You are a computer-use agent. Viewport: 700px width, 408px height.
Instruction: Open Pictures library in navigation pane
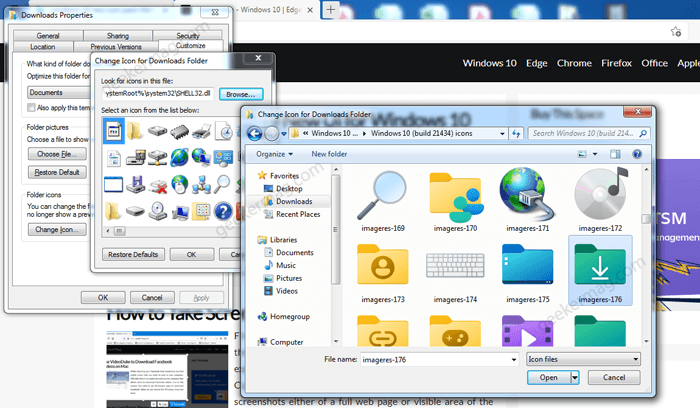pos(283,278)
